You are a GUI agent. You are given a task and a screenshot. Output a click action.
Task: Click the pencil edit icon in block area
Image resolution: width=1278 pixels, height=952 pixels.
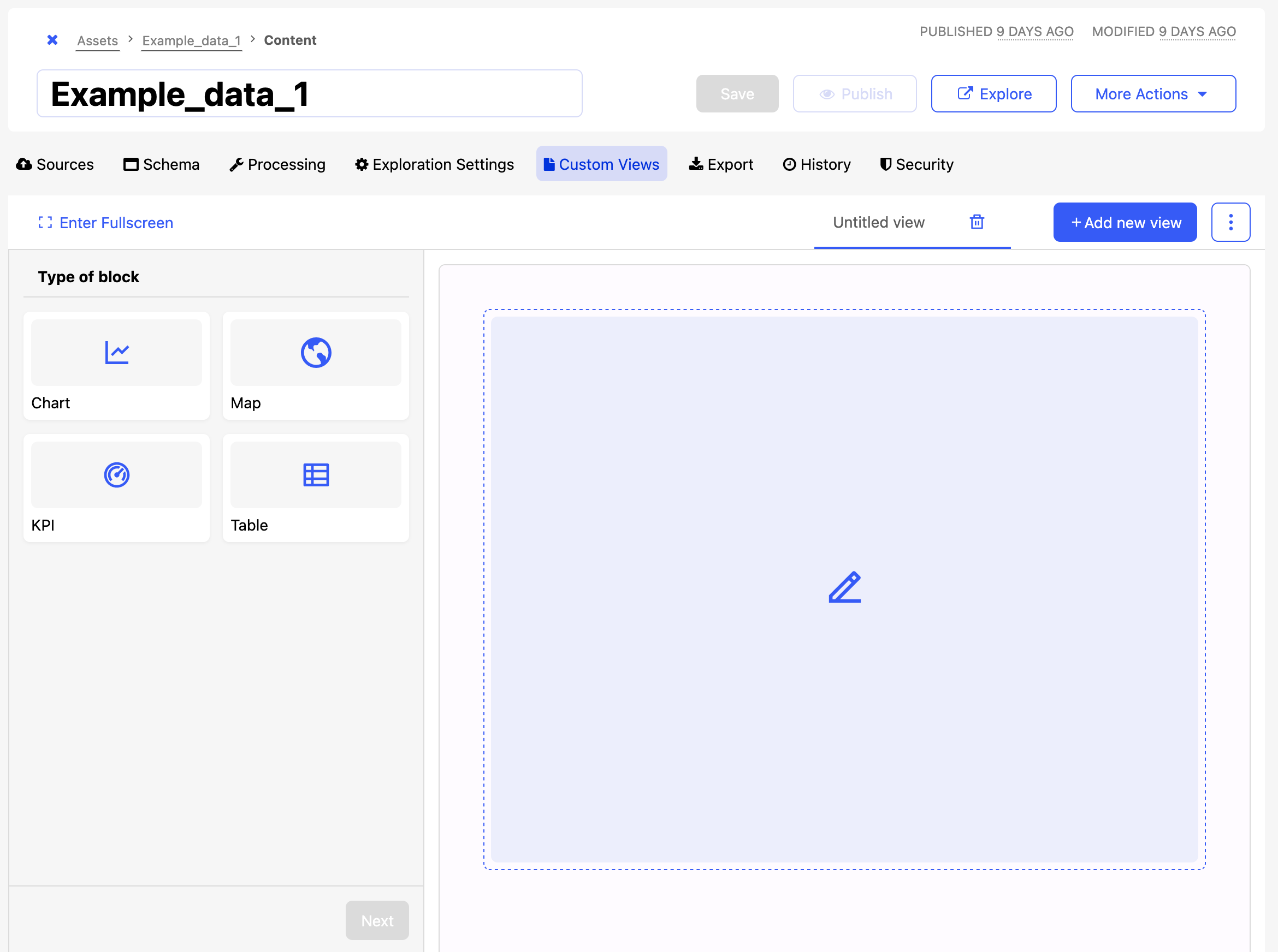pos(844,588)
